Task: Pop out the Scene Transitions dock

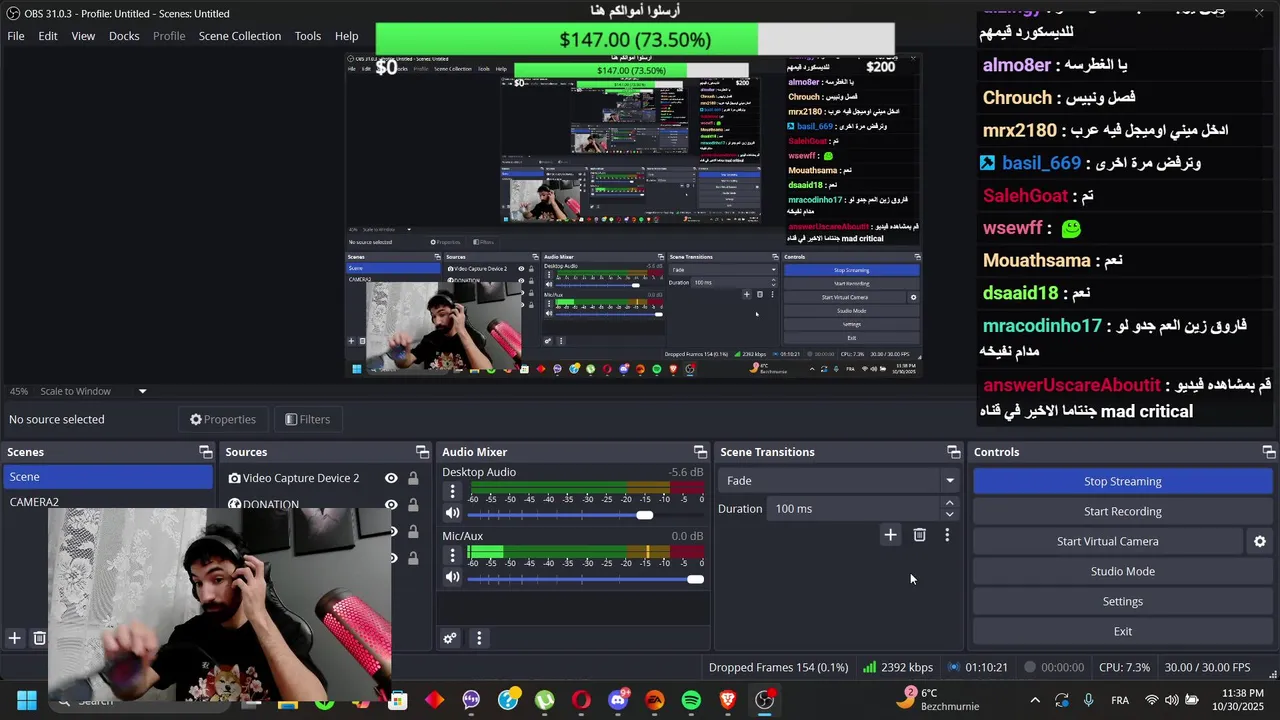Action: [953, 452]
